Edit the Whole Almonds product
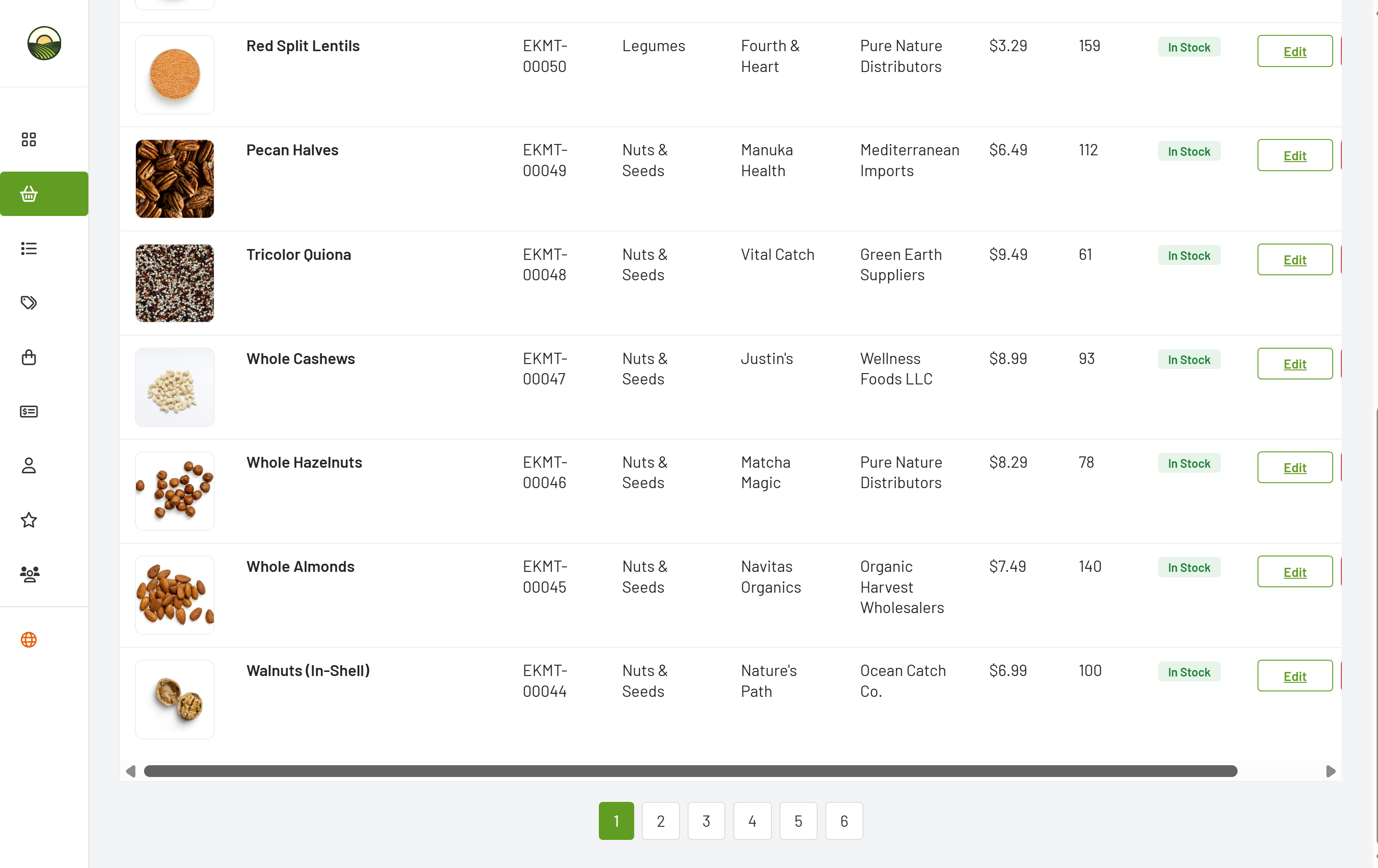 click(1295, 571)
